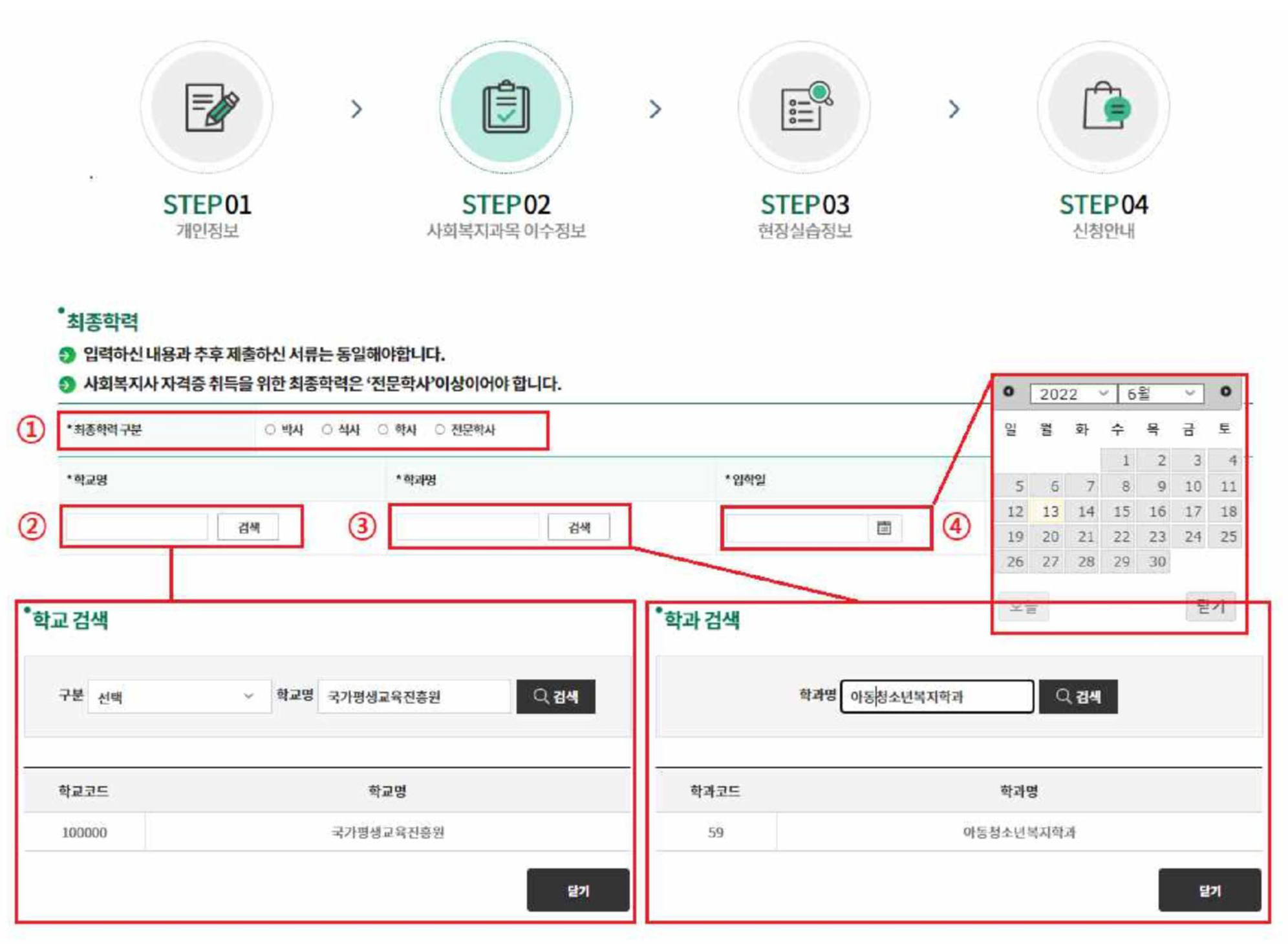Click the STEP04 shopping bag chat icon
The width and height of the screenshot is (1288, 944).
click(x=1106, y=106)
